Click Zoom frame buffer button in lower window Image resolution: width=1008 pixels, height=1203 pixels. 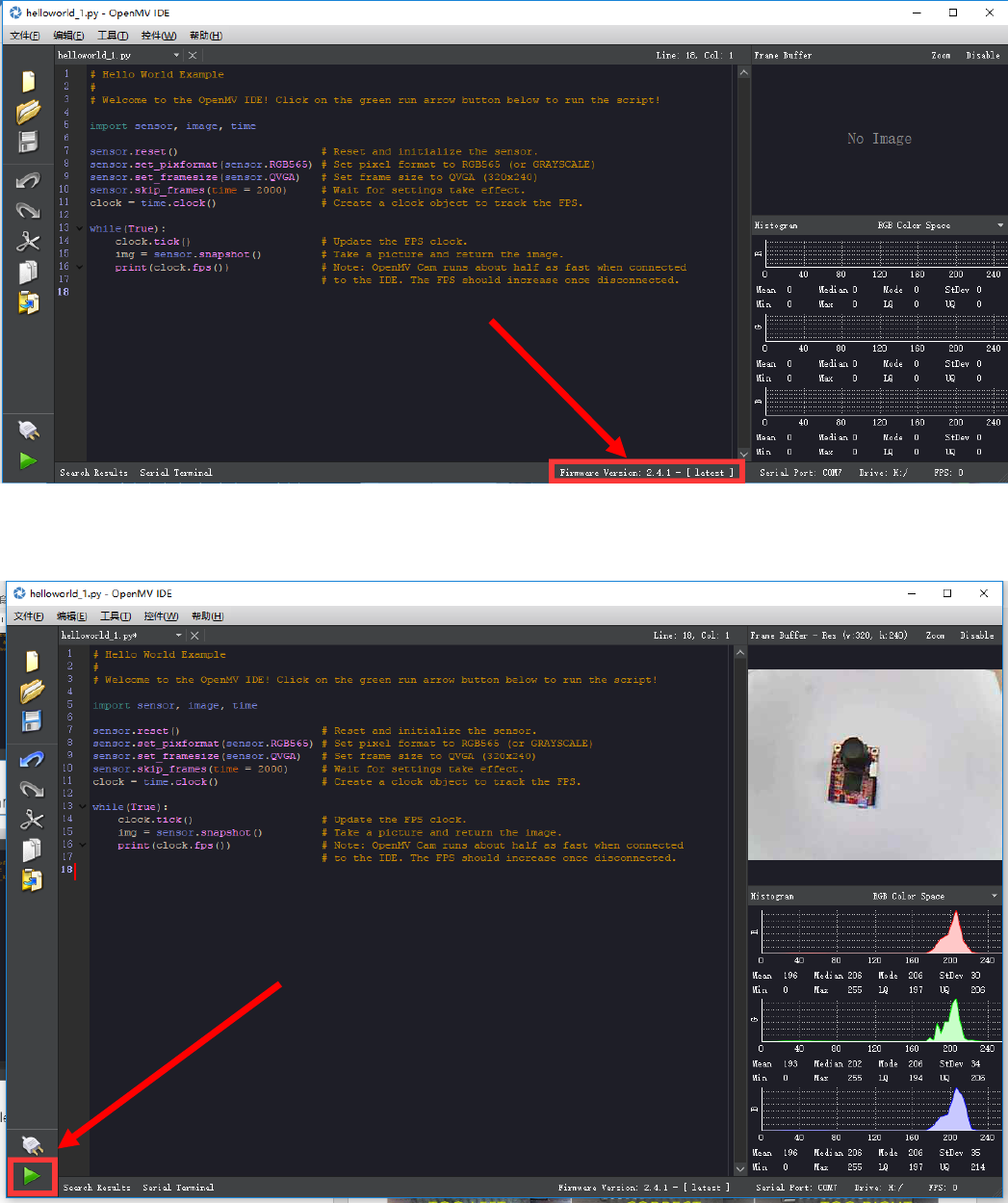click(935, 636)
